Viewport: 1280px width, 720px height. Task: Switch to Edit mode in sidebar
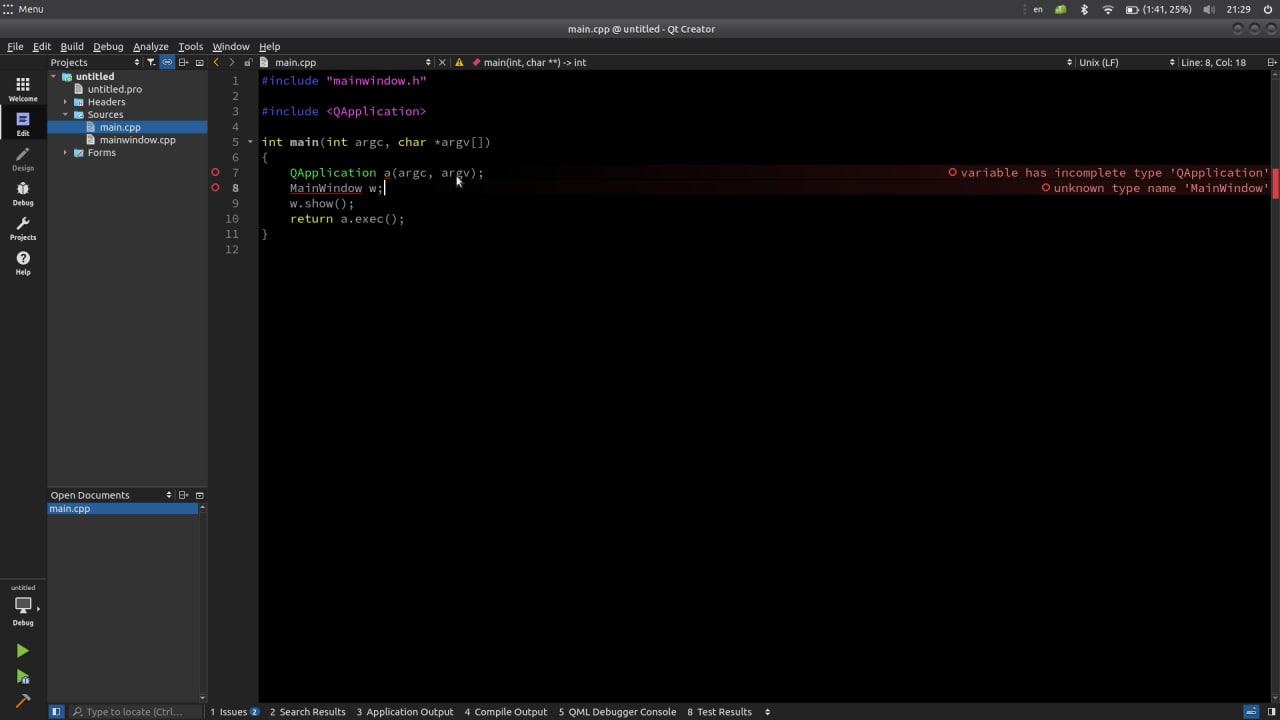(x=23, y=124)
